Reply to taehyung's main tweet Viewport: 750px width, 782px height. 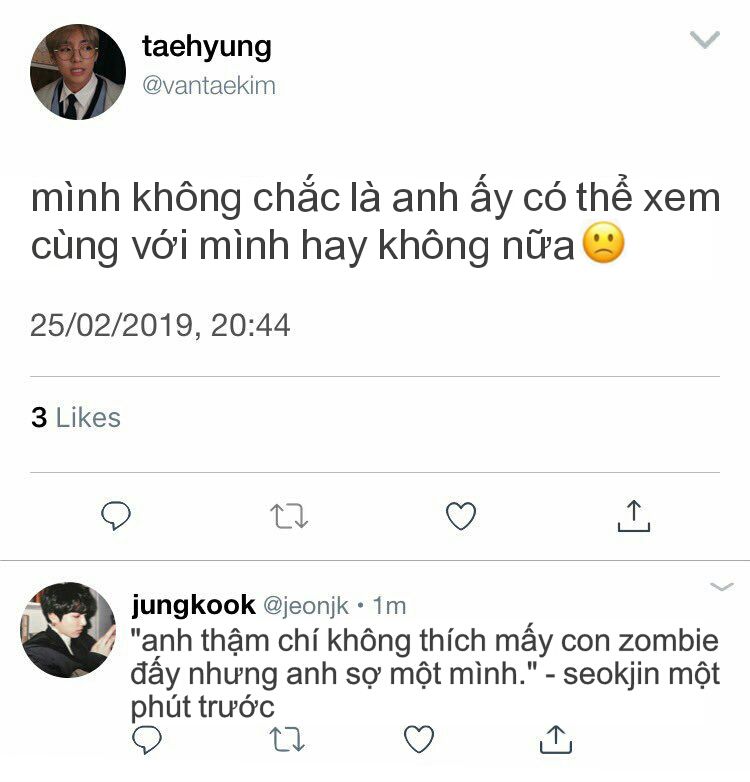(116, 515)
